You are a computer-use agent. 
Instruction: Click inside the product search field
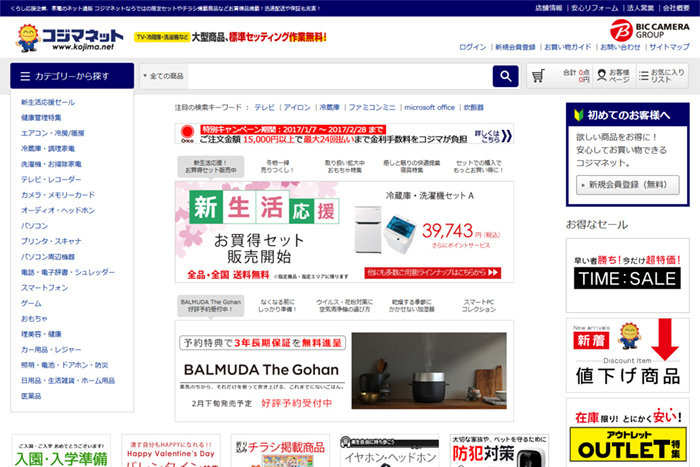[339, 76]
